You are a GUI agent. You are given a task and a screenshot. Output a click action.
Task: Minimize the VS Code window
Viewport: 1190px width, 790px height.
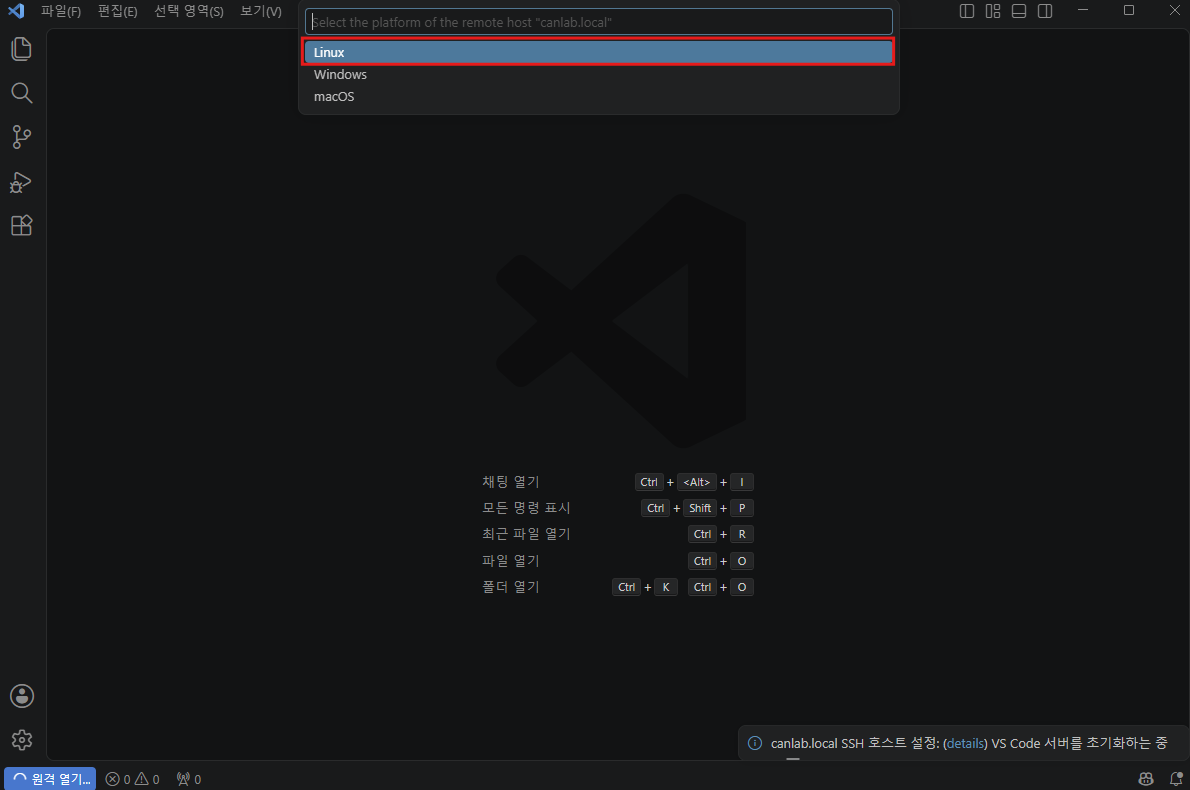click(x=1083, y=11)
